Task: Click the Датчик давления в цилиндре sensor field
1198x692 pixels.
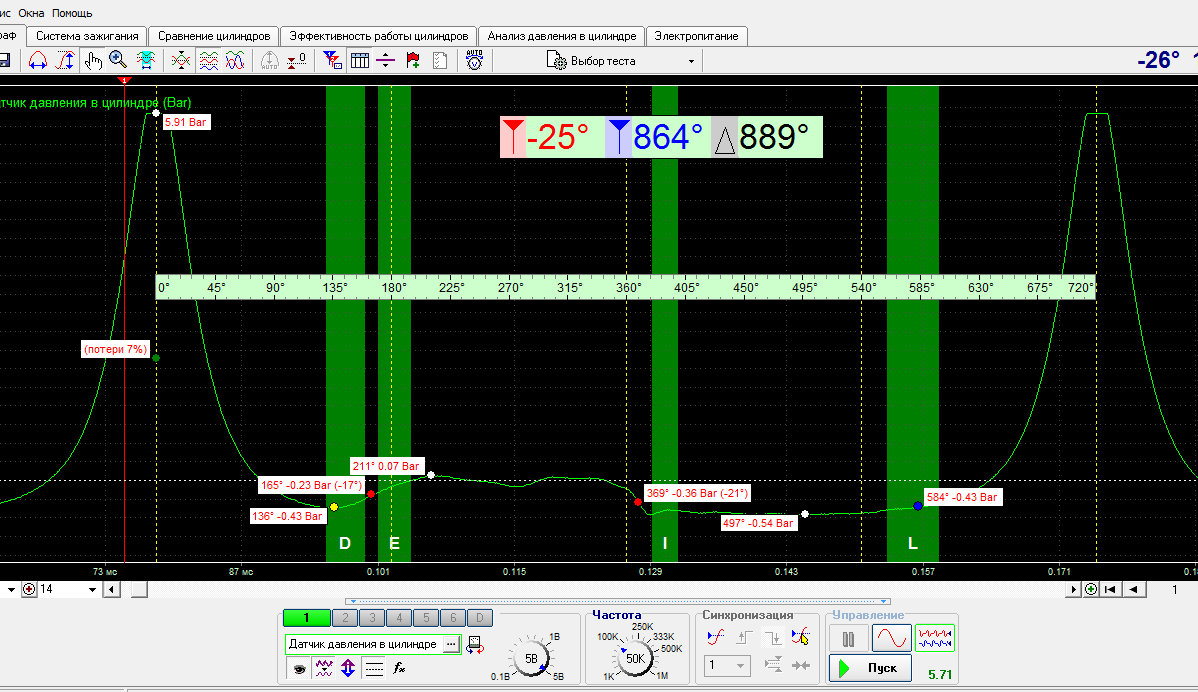Action: point(364,644)
